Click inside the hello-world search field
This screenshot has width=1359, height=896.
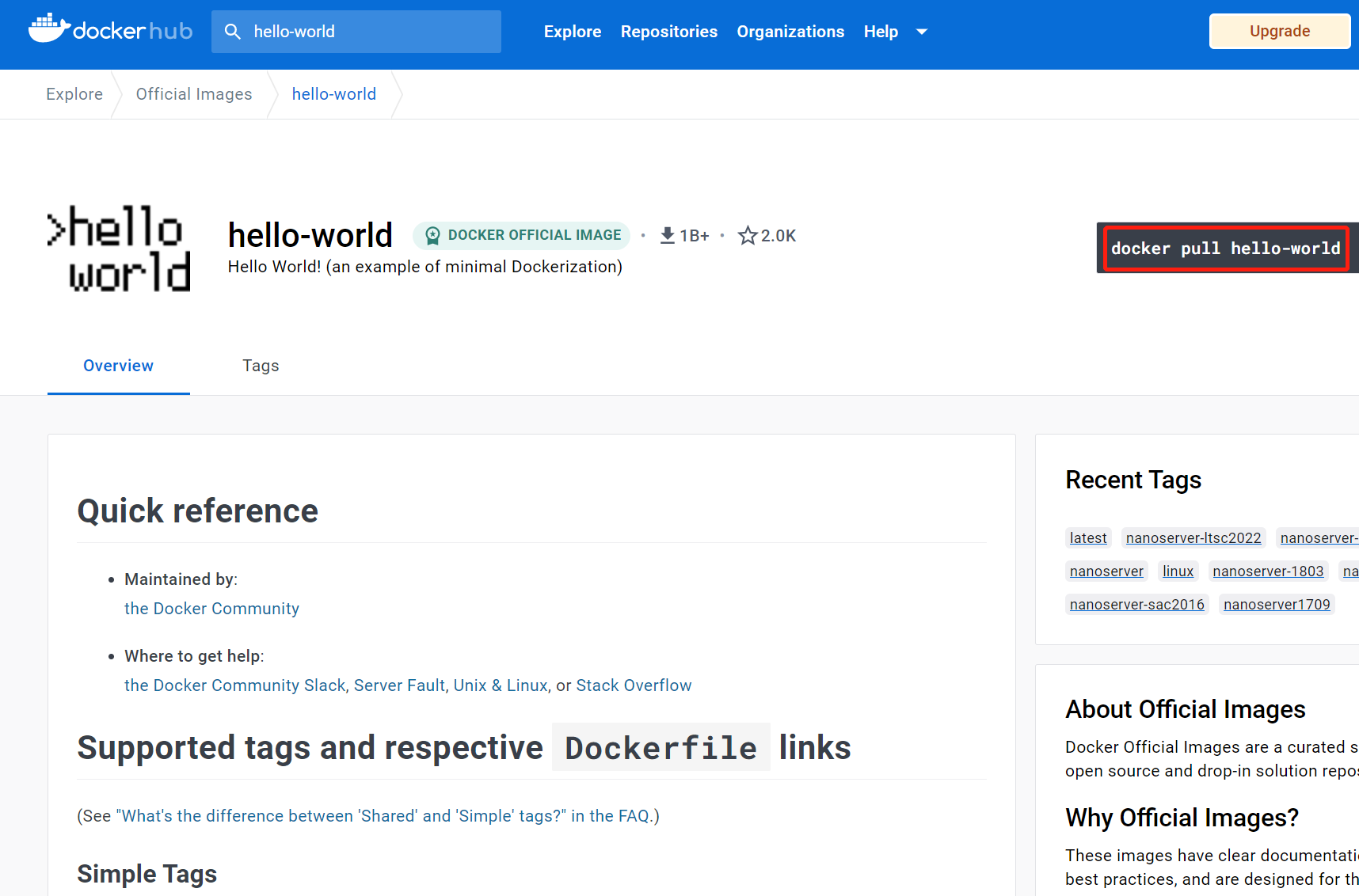pyautogui.click(x=356, y=32)
